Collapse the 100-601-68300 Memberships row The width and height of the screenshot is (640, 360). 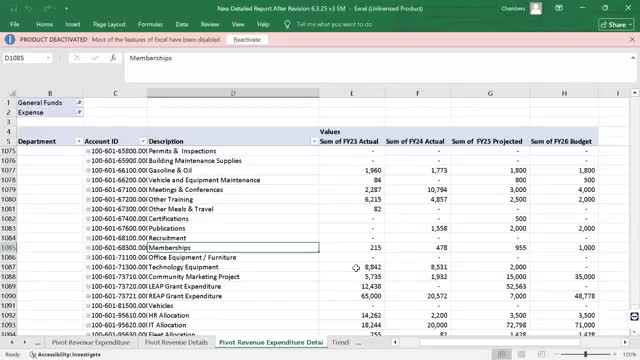click(88, 248)
